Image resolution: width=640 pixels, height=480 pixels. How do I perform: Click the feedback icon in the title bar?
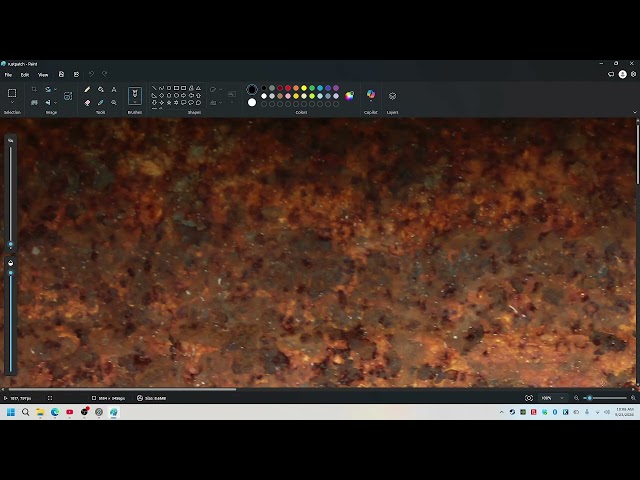611,74
